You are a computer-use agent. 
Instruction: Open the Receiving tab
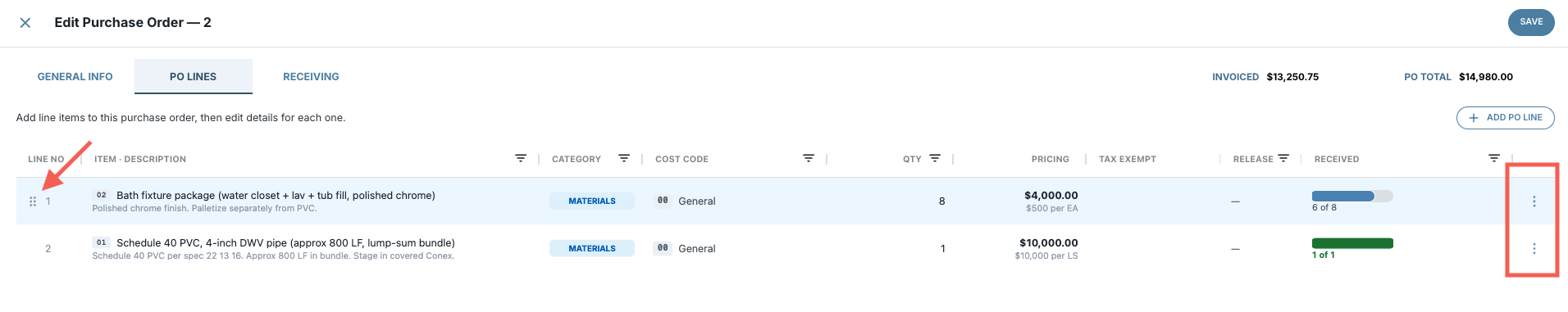click(x=311, y=77)
